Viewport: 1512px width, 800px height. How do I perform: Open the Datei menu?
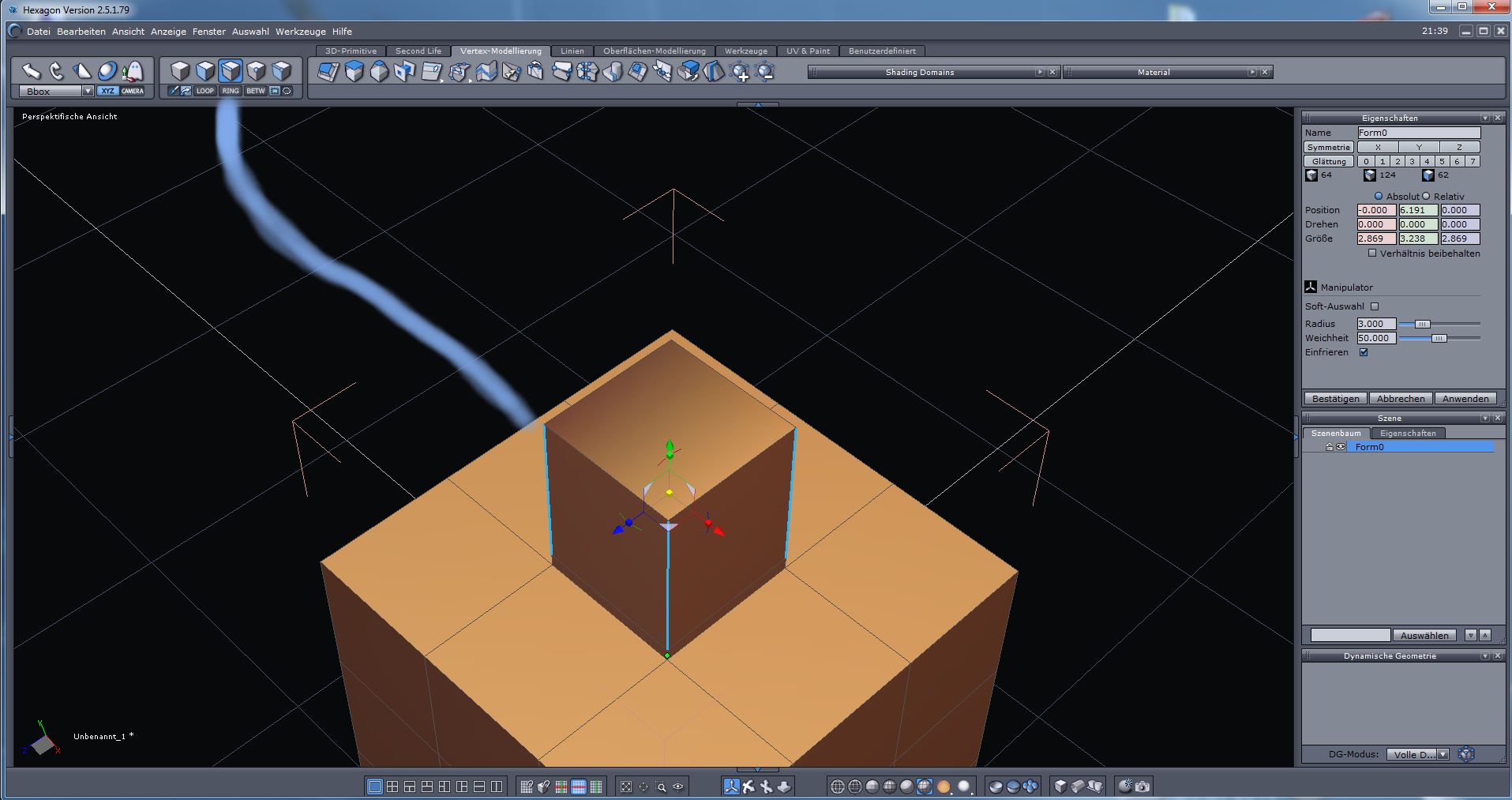38,32
